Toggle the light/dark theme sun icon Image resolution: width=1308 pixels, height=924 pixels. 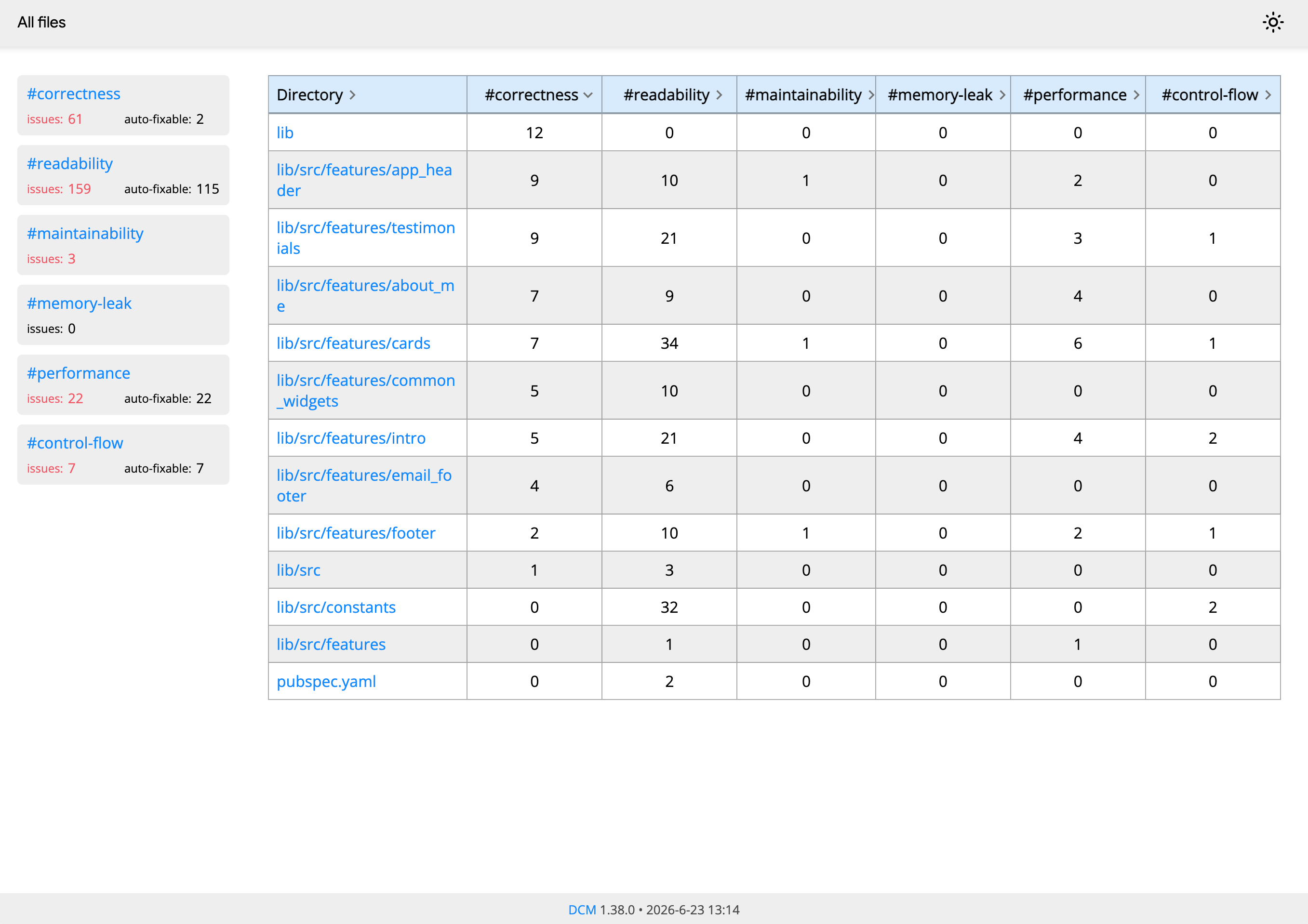coord(1273,22)
